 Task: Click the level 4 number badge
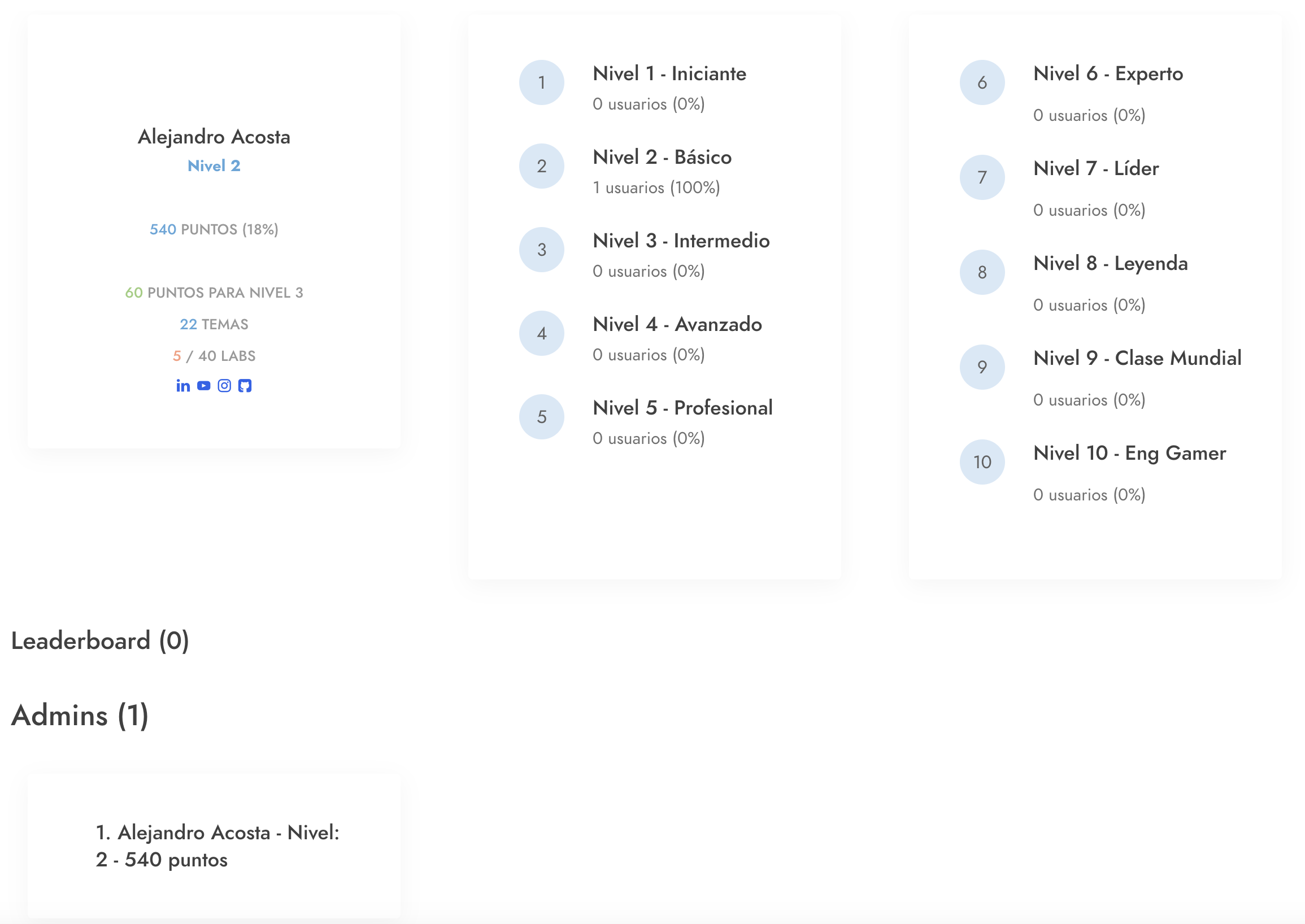541,333
